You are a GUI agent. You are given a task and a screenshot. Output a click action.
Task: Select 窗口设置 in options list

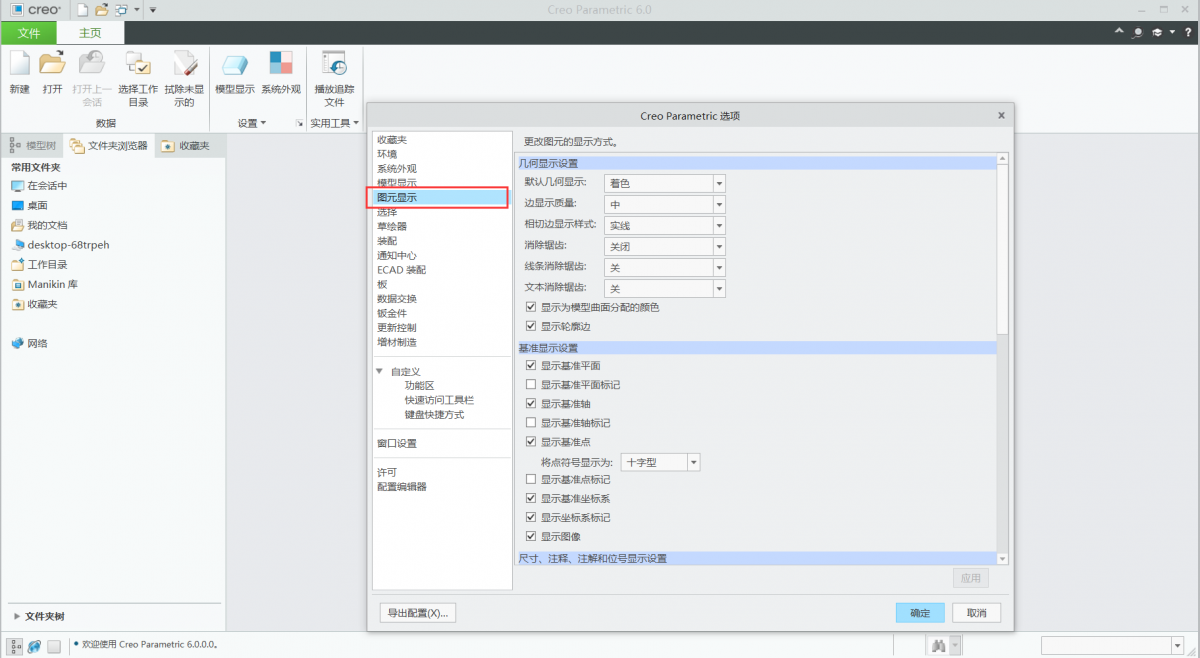[397, 444]
